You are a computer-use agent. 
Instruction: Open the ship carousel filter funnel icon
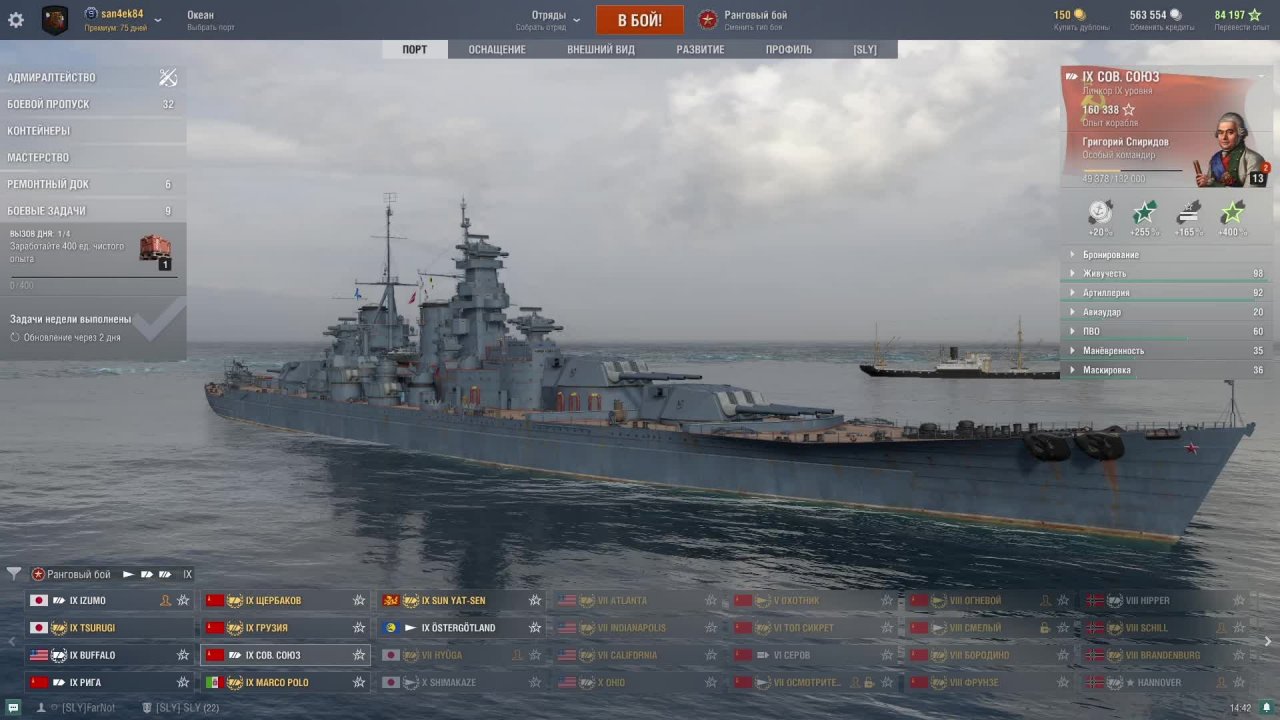(14, 574)
